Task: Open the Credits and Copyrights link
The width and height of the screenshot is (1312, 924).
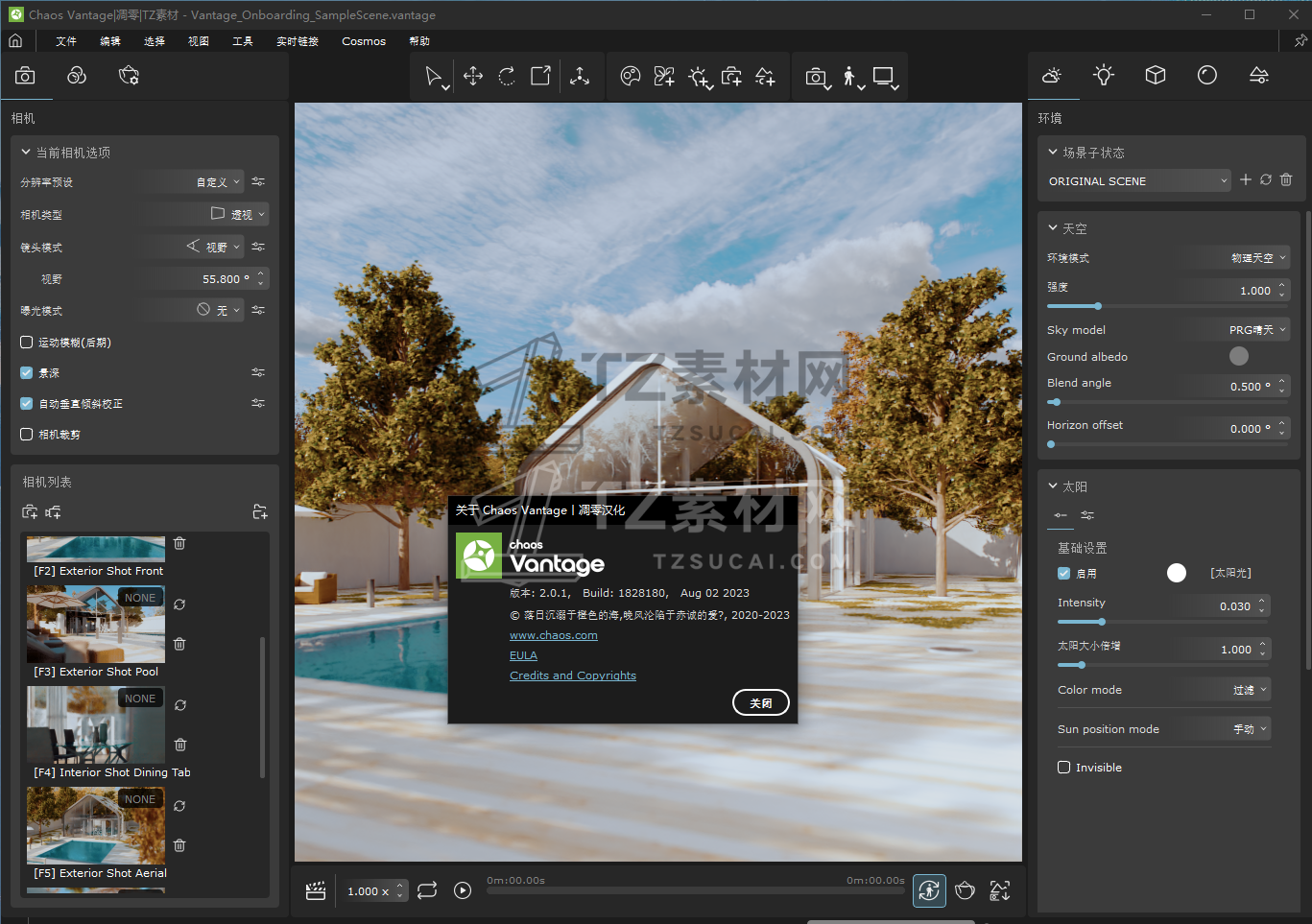Action: [x=573, y=675]
